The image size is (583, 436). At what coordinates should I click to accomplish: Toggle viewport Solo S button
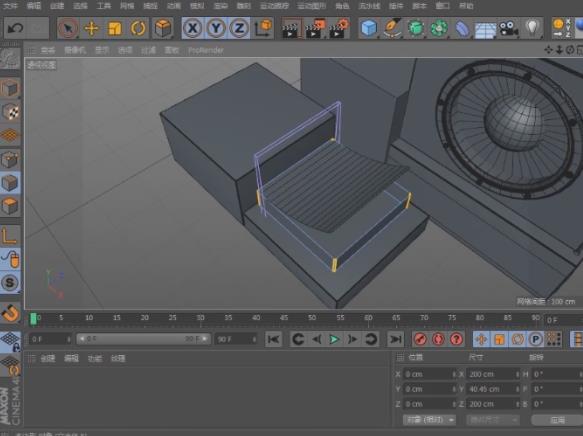pyautogui.click(x=10, y=282)
